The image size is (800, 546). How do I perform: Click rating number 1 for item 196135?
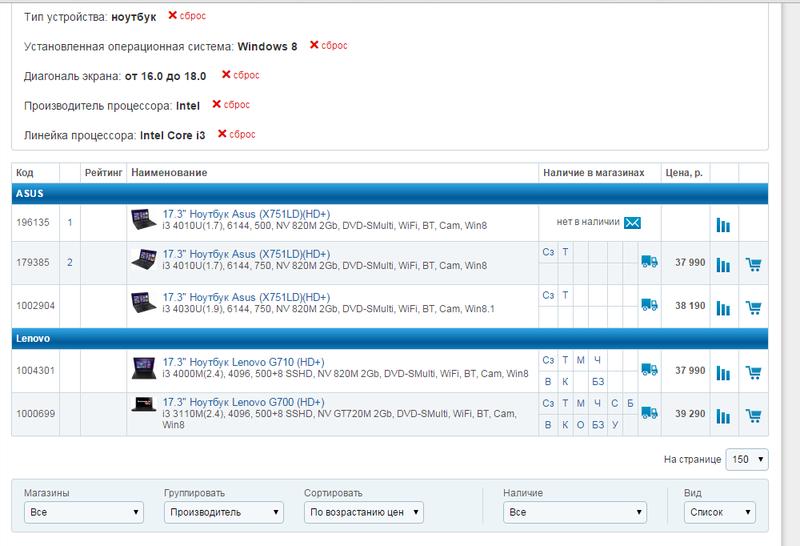[70, 222]
